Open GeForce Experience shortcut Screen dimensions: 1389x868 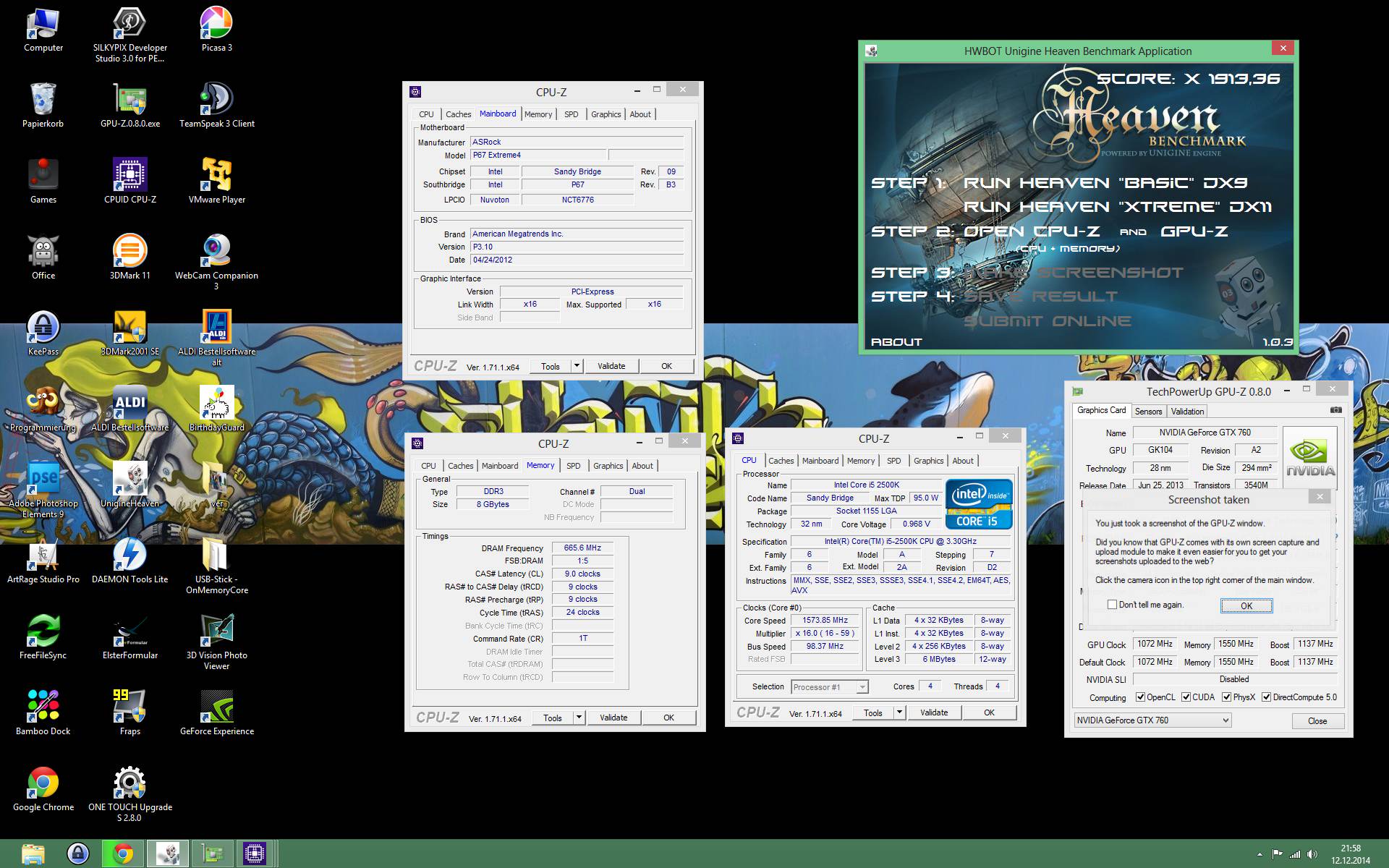216,713
